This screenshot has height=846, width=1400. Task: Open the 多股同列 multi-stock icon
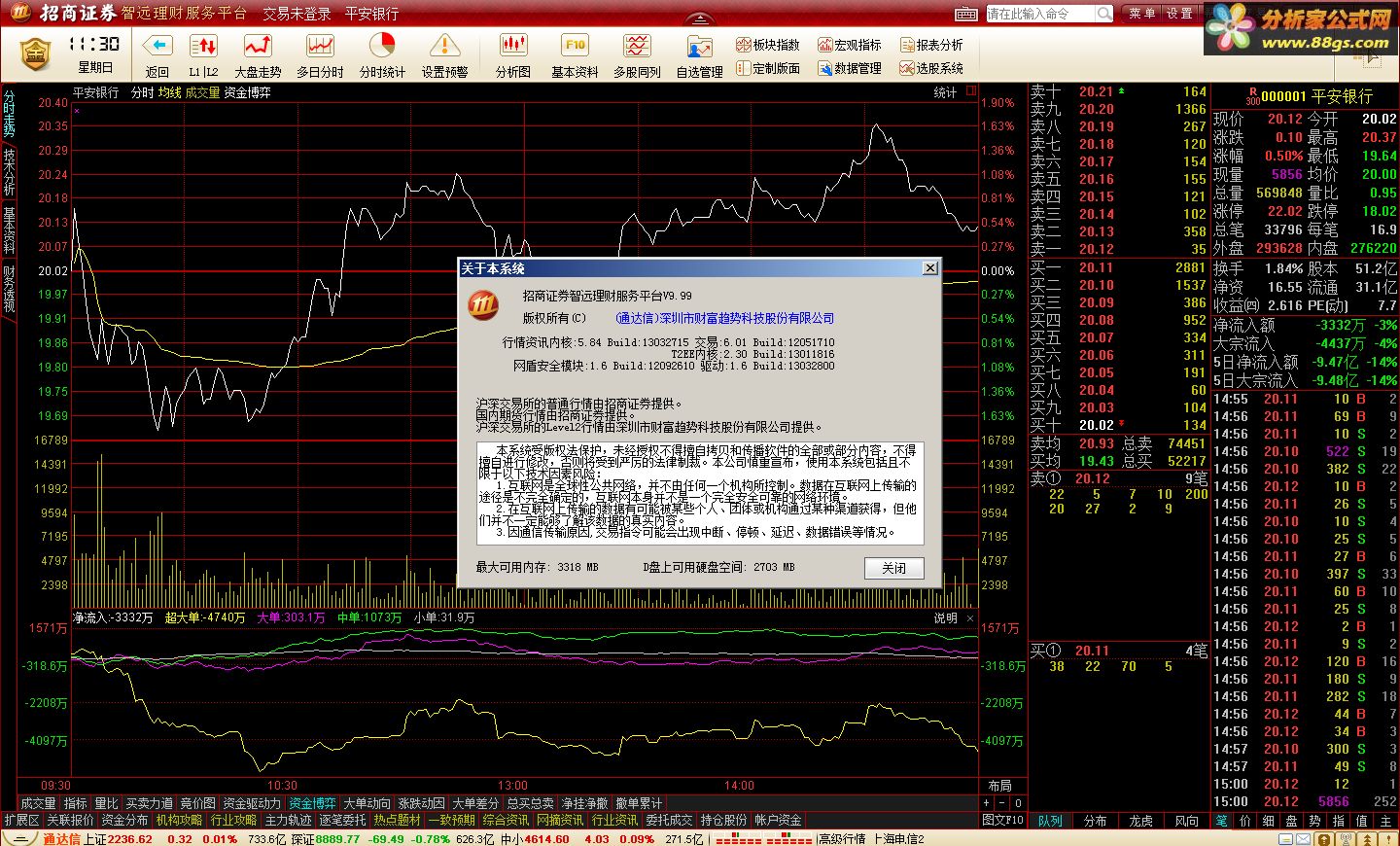point(637,46)
